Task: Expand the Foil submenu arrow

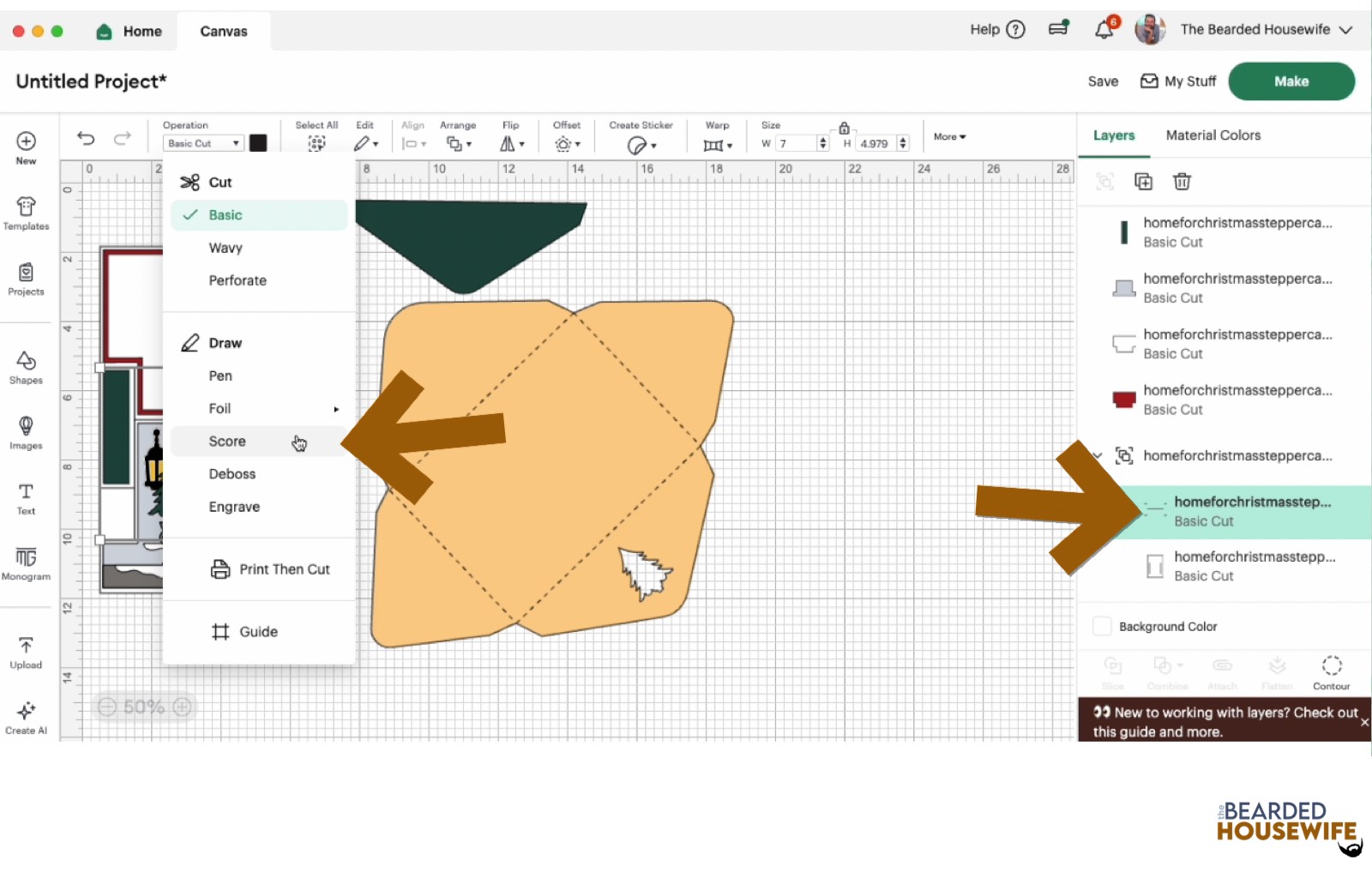Action: click(x=336, y=410)
